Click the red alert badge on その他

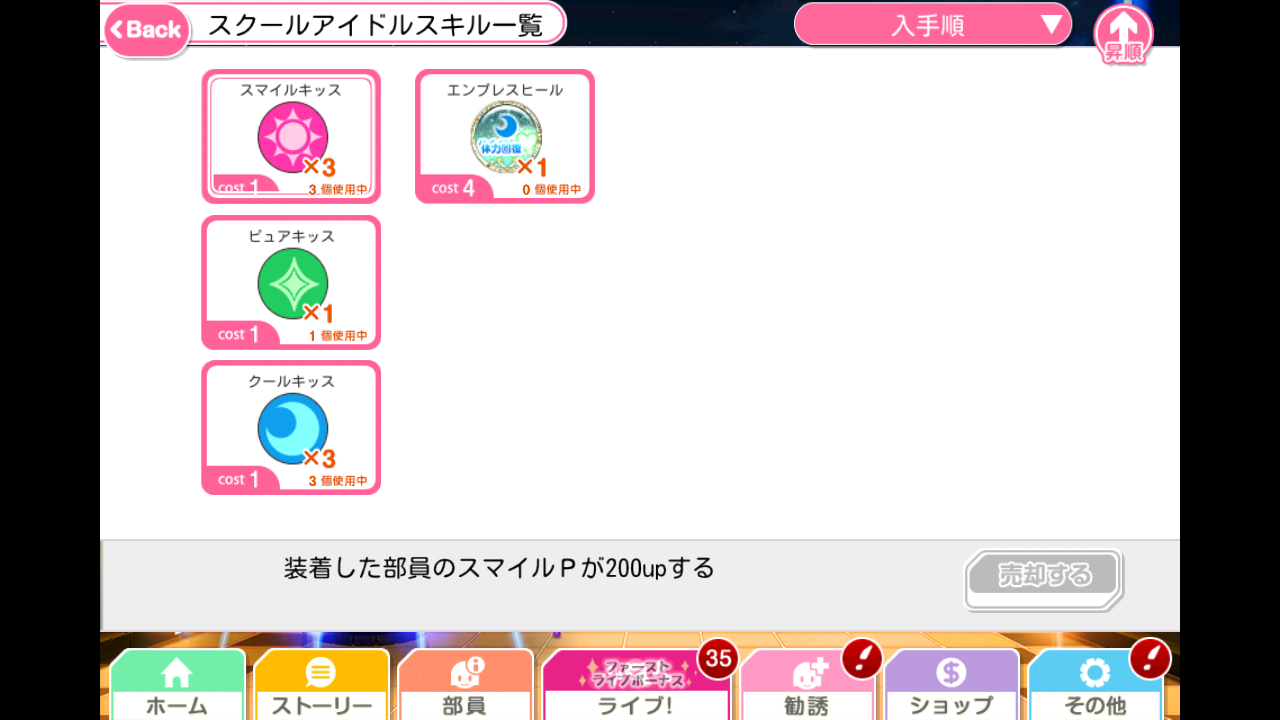[1150, 659]
